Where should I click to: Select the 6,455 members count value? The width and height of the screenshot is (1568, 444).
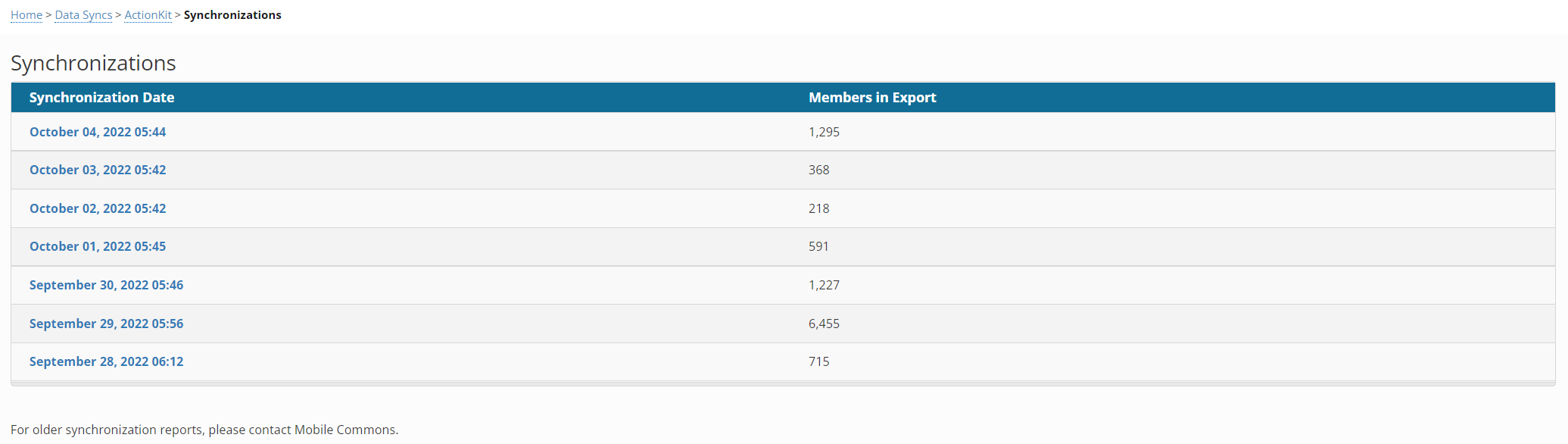[x=824, y=324]
